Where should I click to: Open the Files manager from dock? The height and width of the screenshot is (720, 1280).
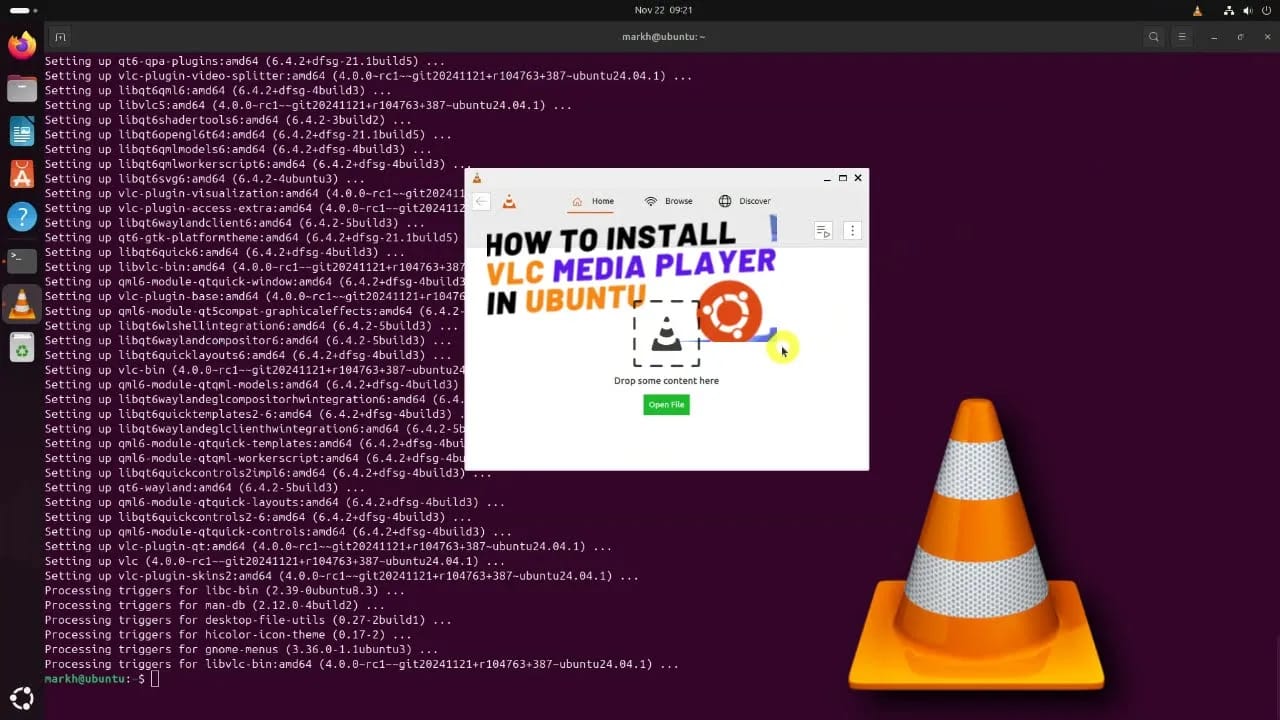pos(22,88)
